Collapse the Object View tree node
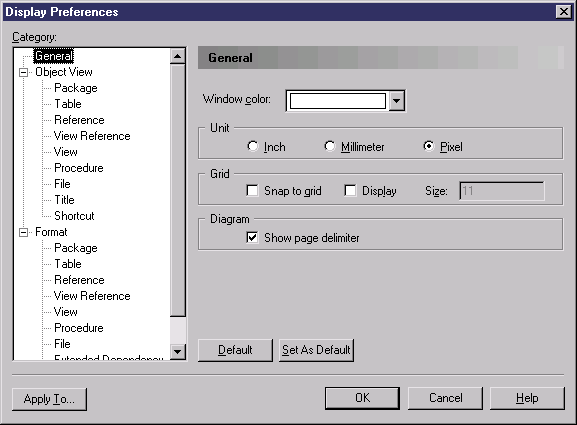The height and width of the screenshot is (425, 577). [x=24, y=72]
